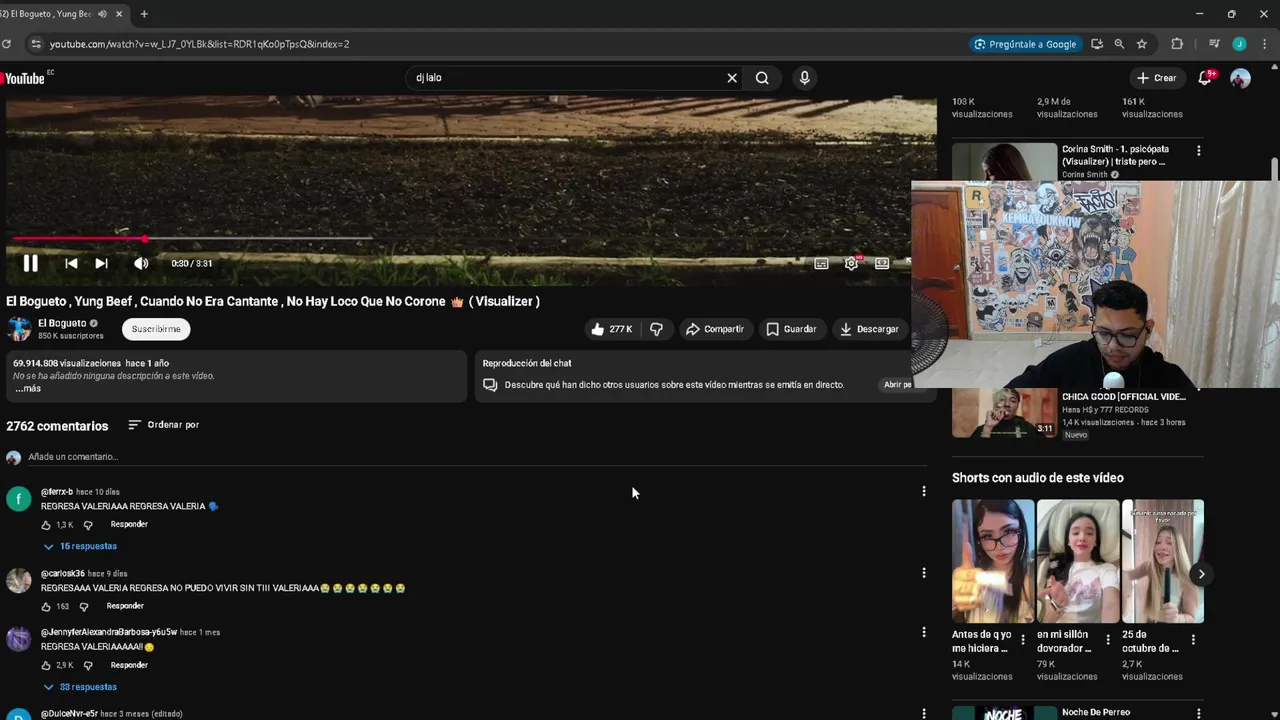Like the @ferrx-b comment

pyautogui.click(x=46, y=524)
